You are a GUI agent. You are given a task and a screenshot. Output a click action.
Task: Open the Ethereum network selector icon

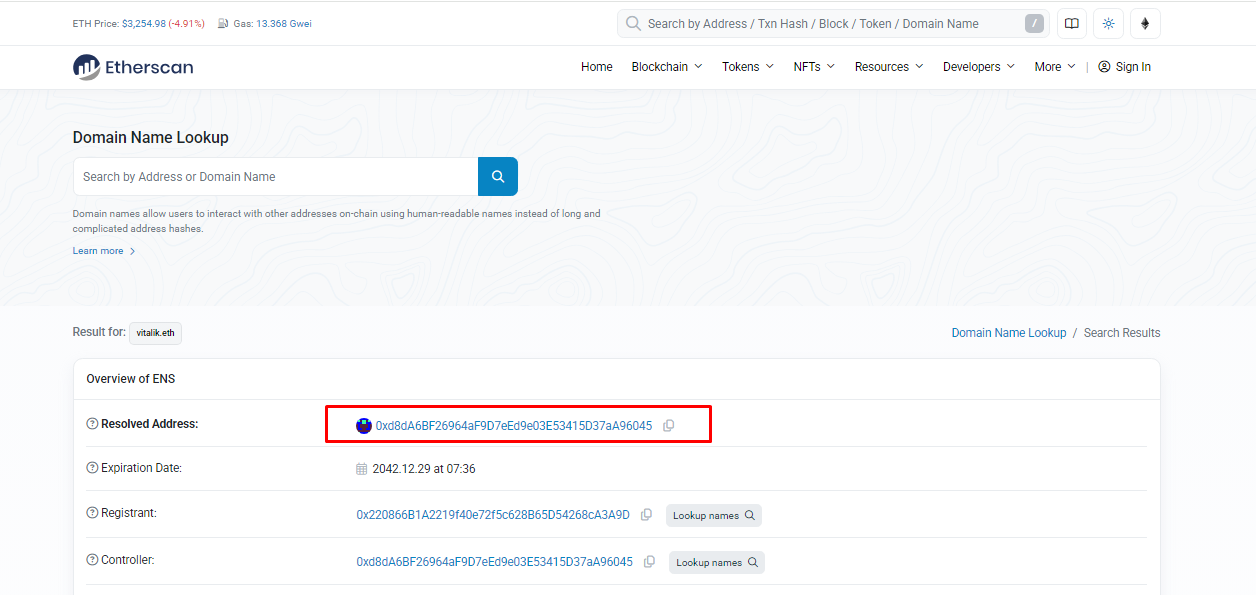click(x=1145, y=23)
